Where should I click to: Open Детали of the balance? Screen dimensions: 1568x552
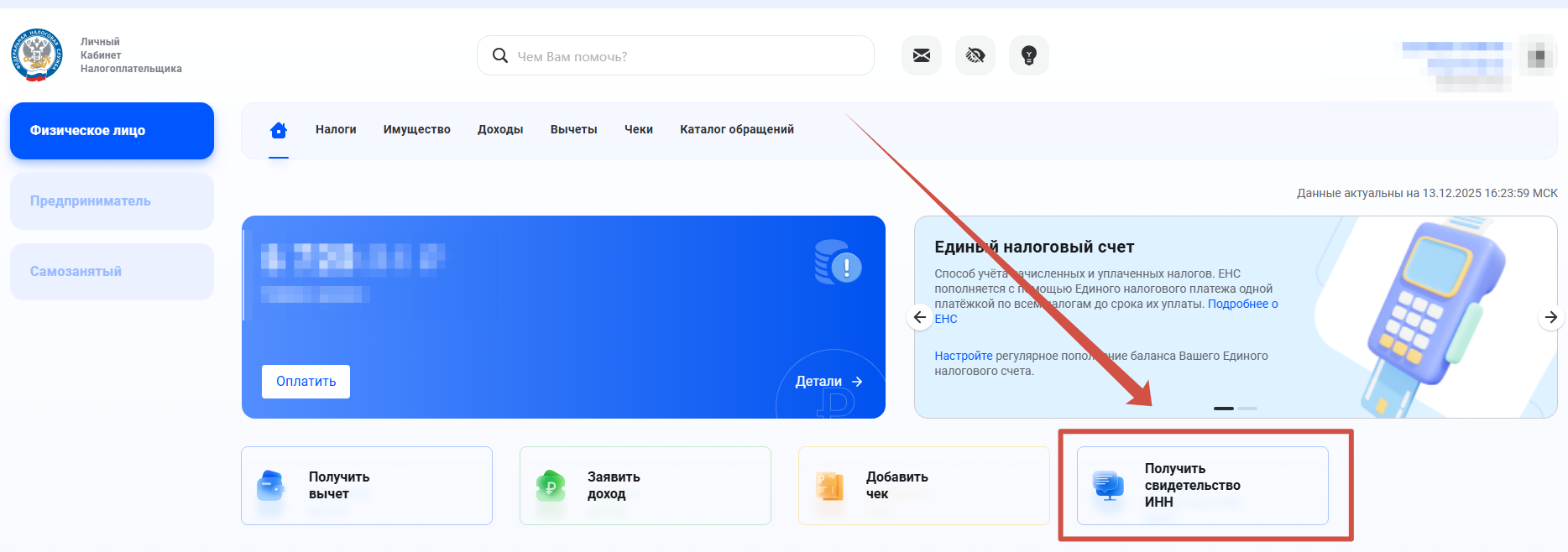[x=828, y=382]
